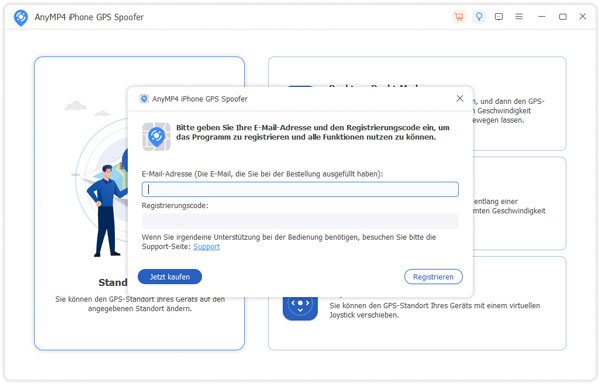Click the AnyMP4 logo in title bar
The width and height of the screenshot is (600, 384).
point(21,18)
